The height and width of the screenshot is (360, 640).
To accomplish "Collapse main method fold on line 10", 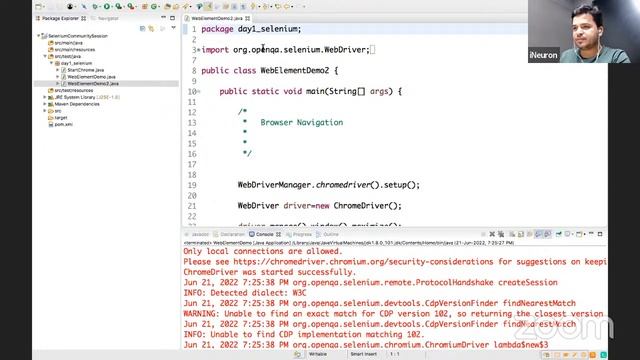I will (x=199, y=91).
